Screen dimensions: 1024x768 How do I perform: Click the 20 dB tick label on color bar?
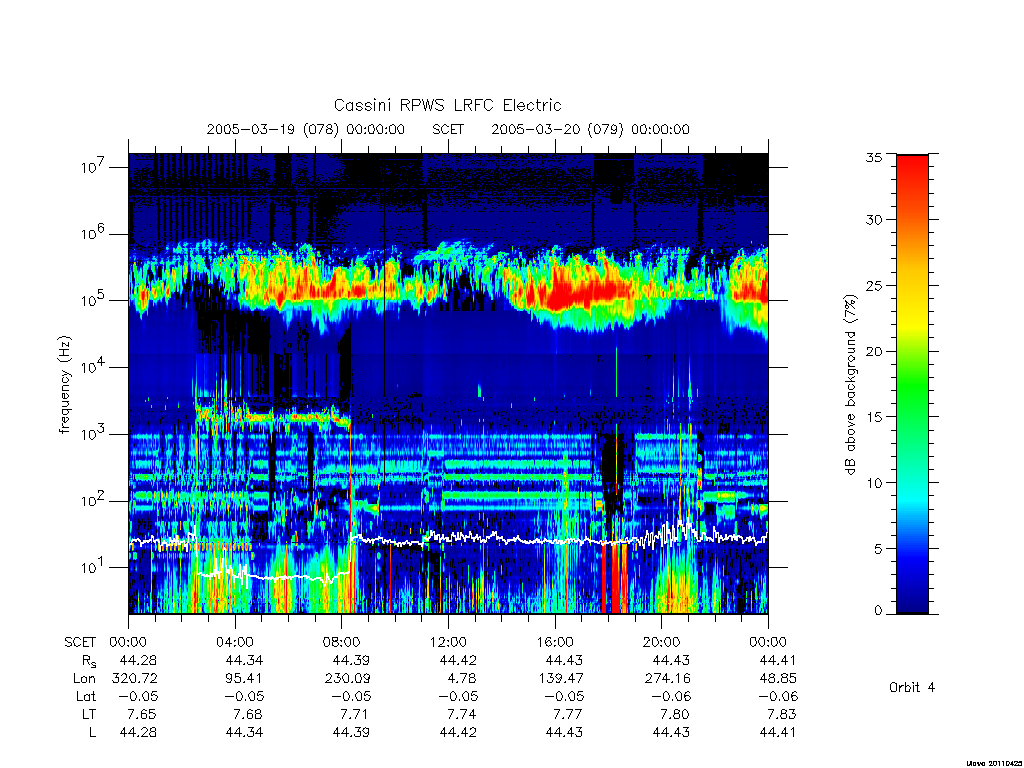tap(873, 351)
